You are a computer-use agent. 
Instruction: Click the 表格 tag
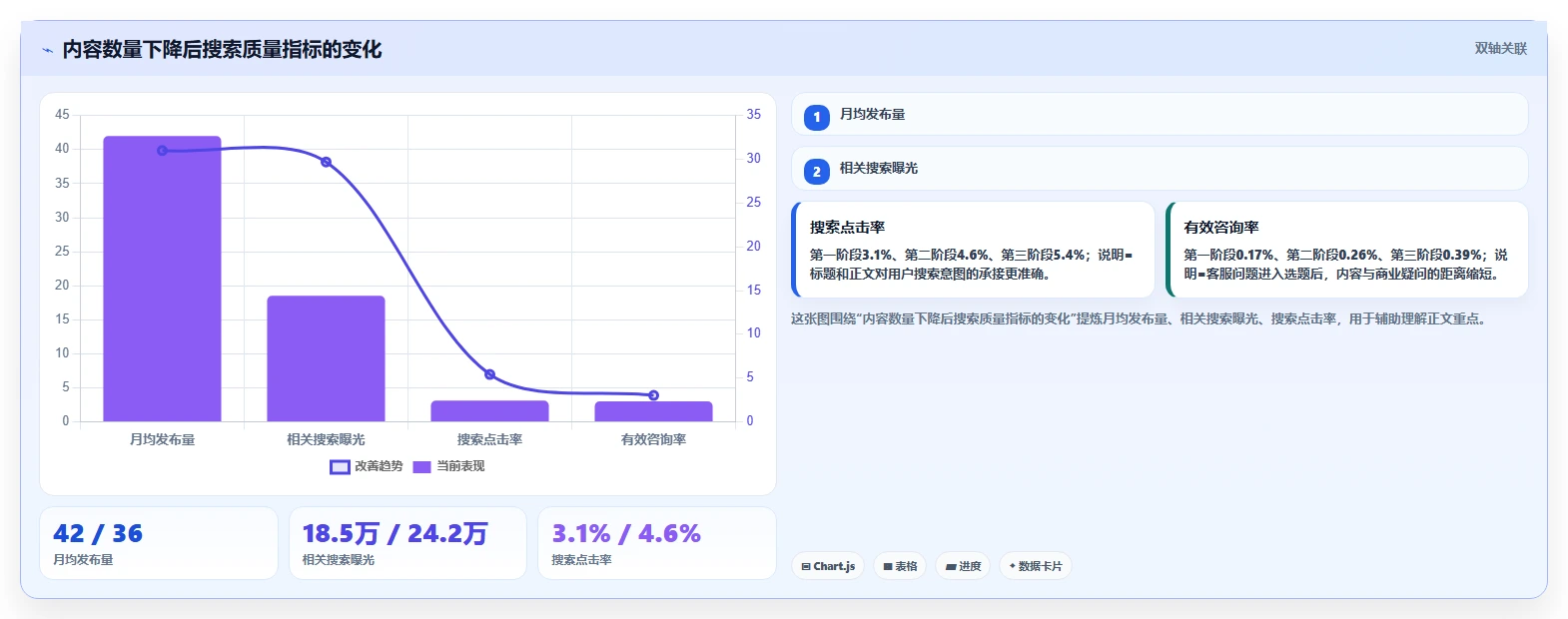900,566
